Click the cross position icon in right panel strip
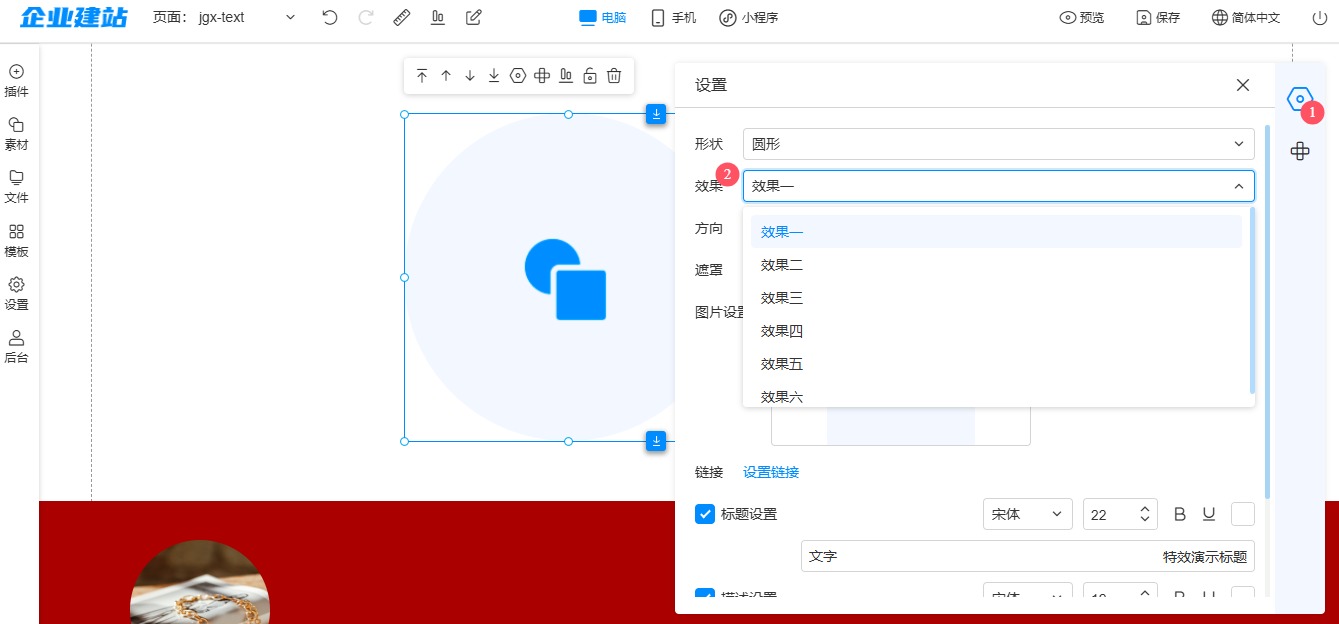This screenshot has width=1339, height=624. tap(1300, 151)
